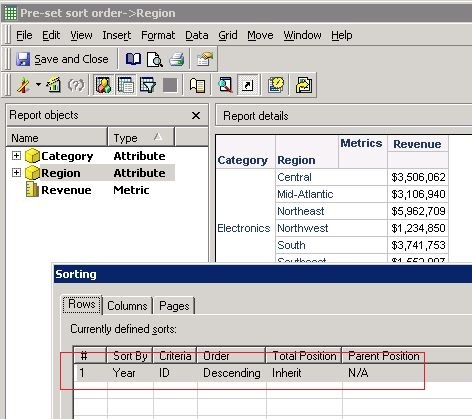Sort objects by Type column header
The image size is (472, 419).
[141, 138]
